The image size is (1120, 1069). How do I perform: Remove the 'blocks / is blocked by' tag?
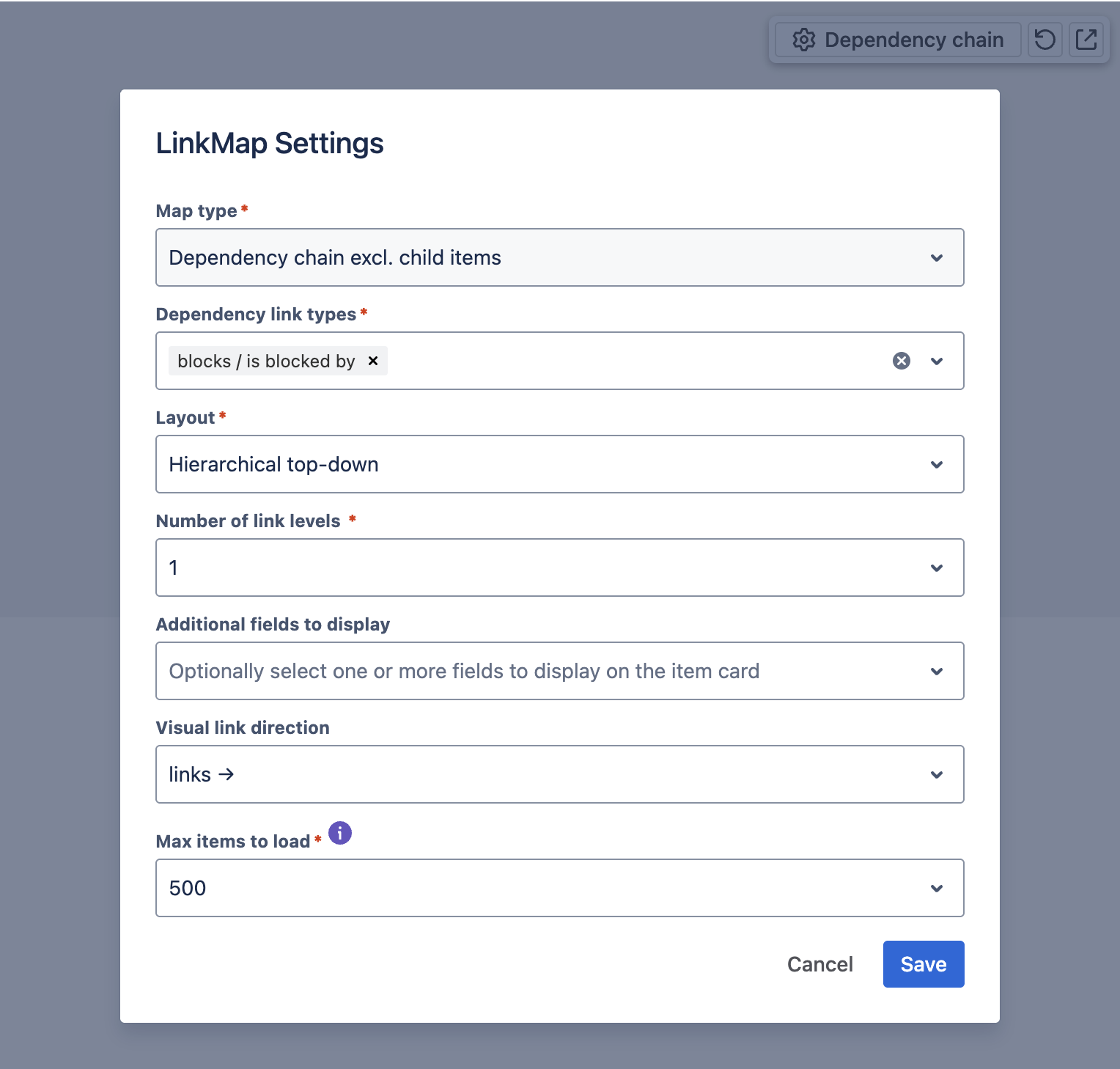(373, 361)
